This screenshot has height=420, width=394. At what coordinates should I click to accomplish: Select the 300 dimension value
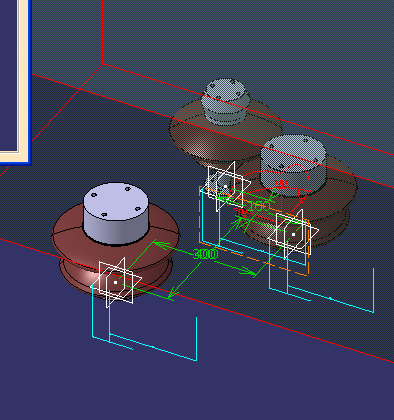[x=205, y=254]
